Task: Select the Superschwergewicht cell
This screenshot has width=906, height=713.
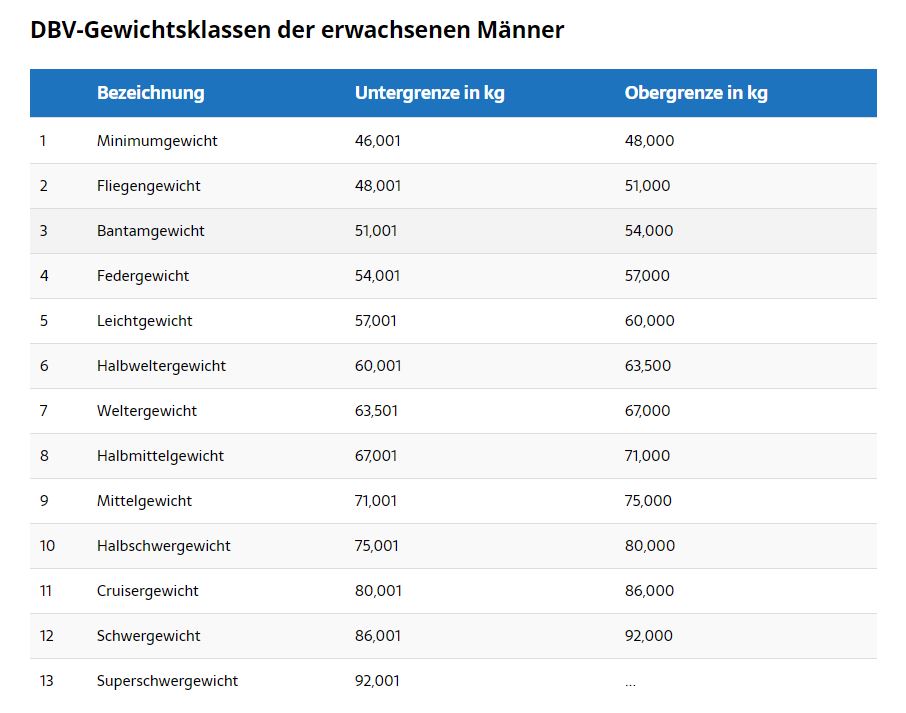Action: click(x=167, y=682)
